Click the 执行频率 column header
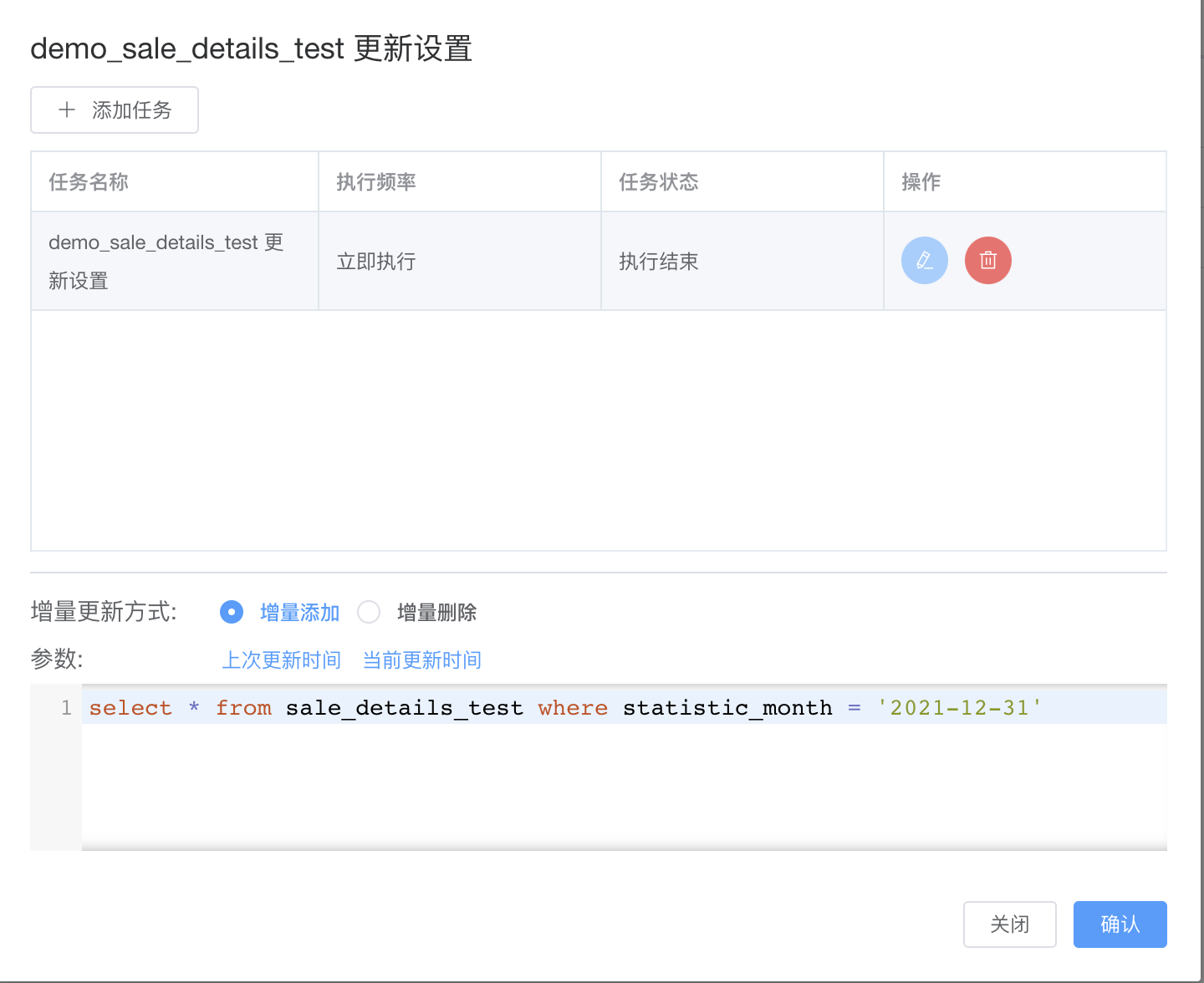This screenshot has height=983, width=1204. tap(374, 181)
